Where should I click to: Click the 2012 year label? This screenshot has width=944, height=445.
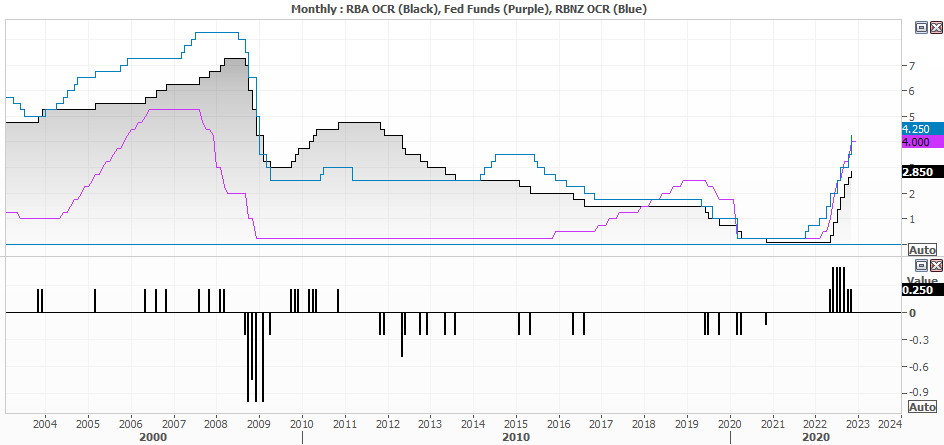pos(387,423)
